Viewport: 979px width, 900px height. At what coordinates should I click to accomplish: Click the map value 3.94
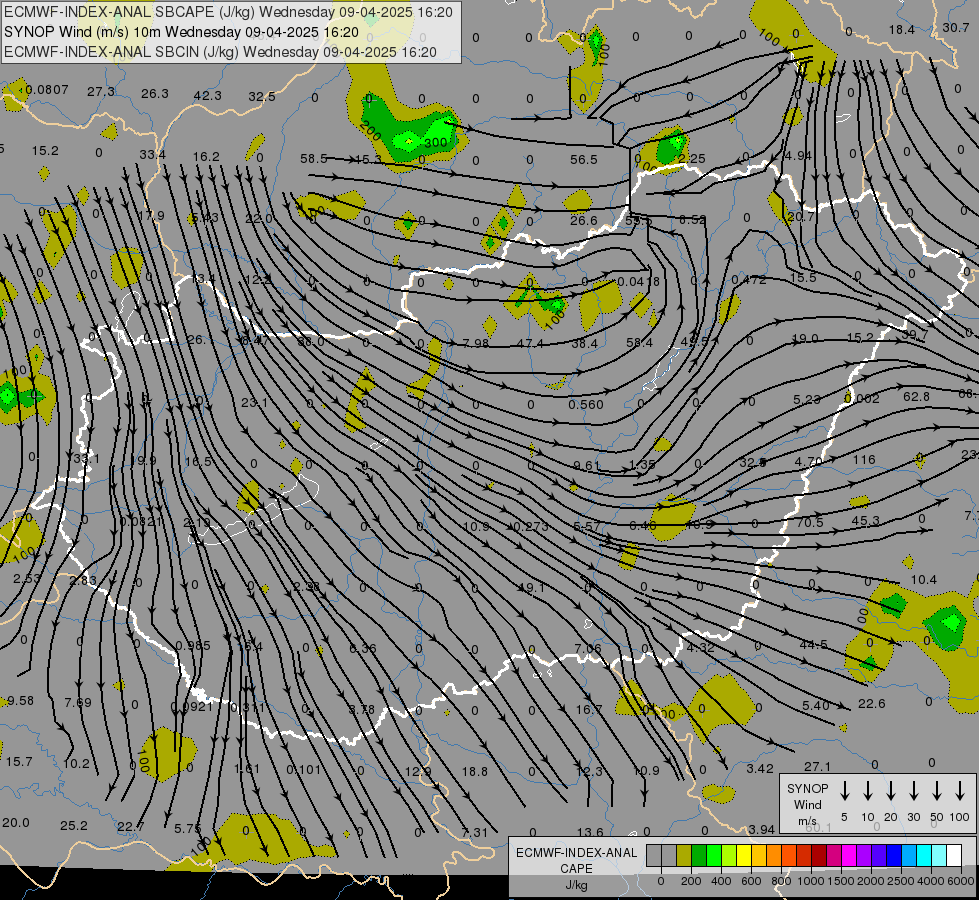(761, 829)
